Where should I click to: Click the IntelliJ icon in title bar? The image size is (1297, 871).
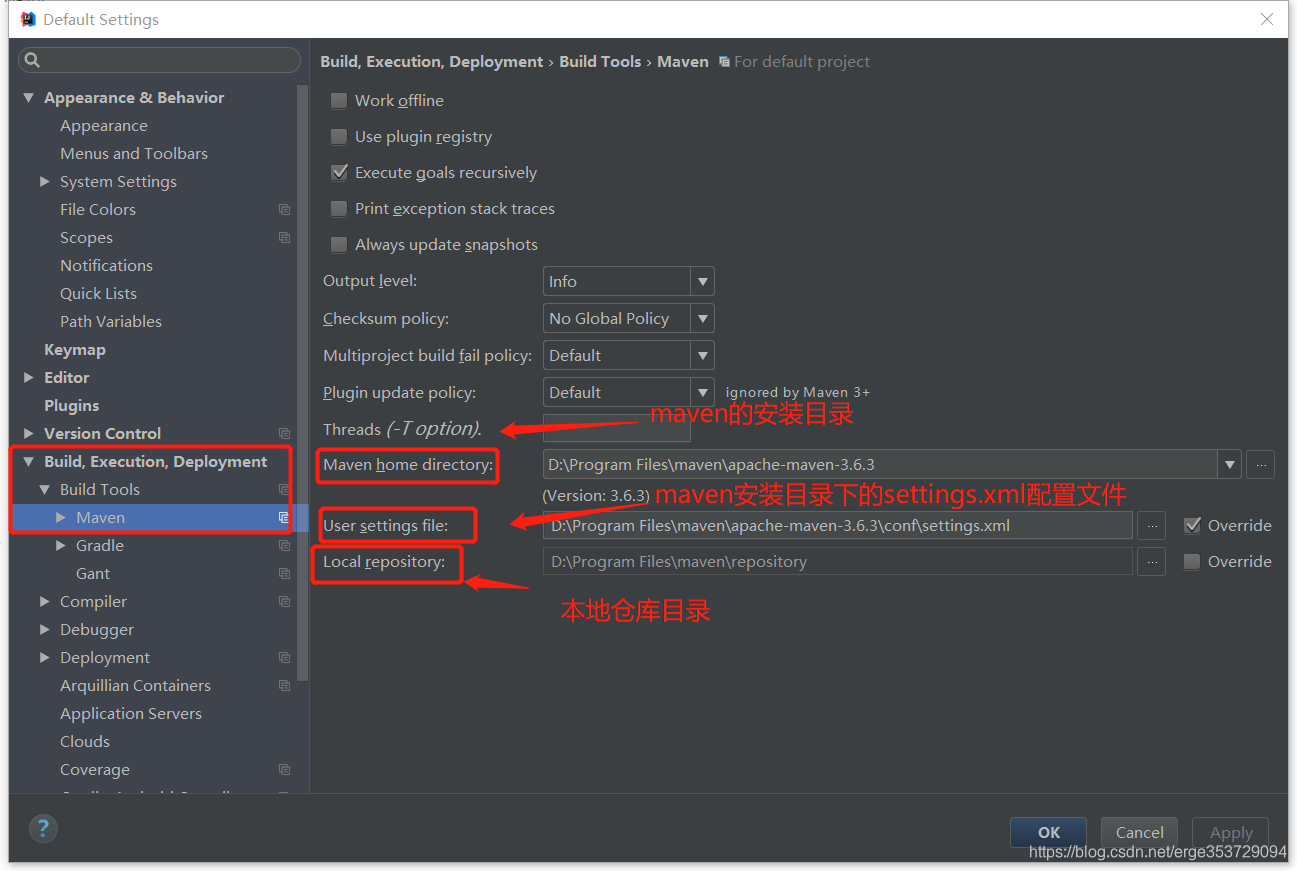pyautogui.click(x=28, y=19)
